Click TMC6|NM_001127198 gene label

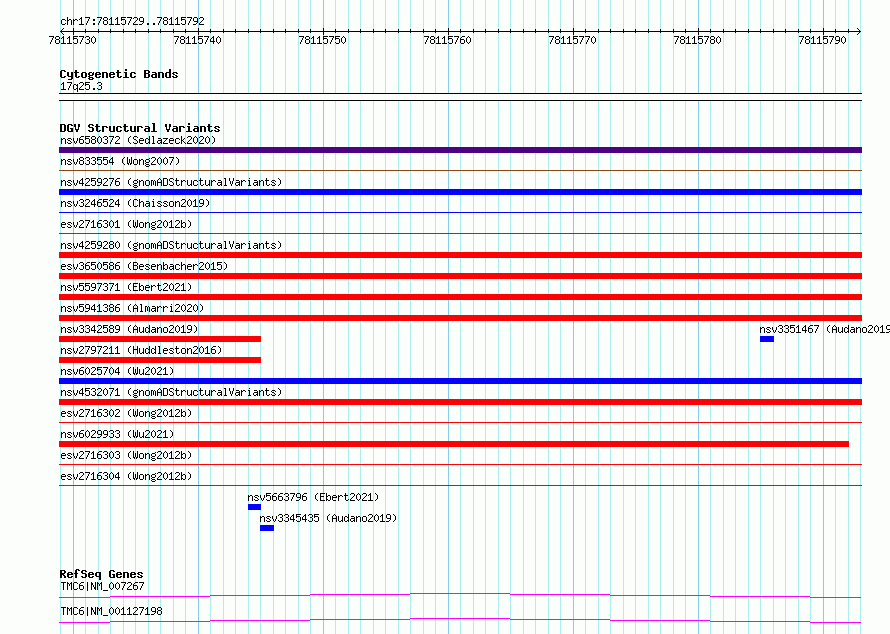pos(111,611)
